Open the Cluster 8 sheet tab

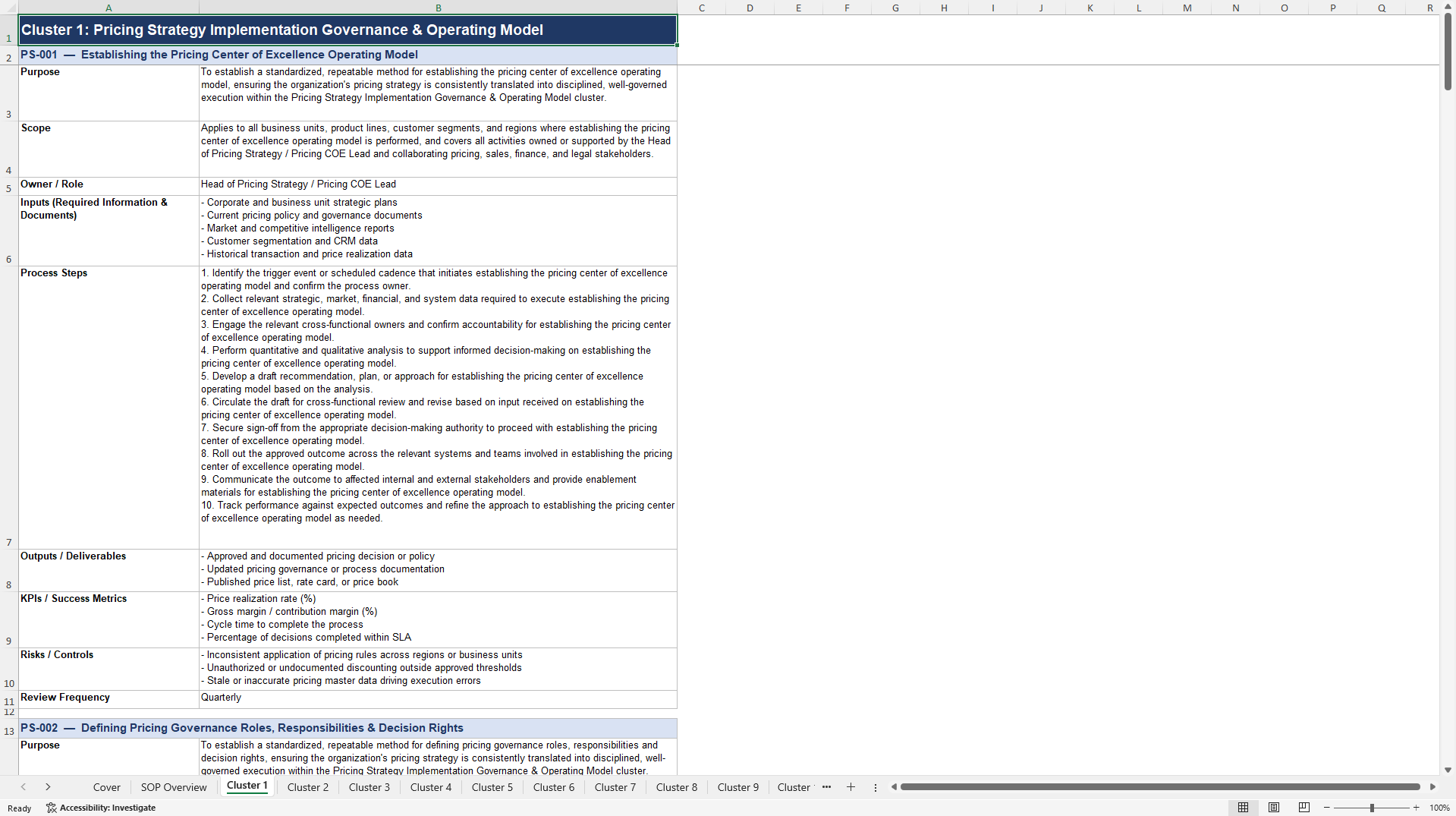(677, 787)
